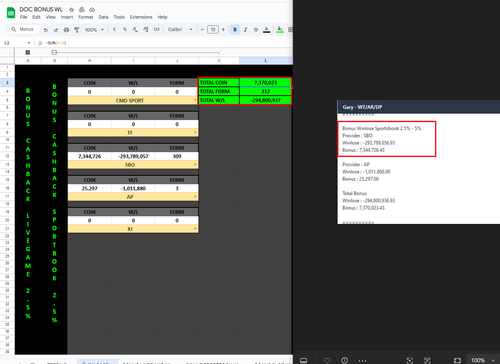This screenshot has width=500, height=364.
Task: Open the Calibri font dropdown
Action: click(x=180, y=29)
